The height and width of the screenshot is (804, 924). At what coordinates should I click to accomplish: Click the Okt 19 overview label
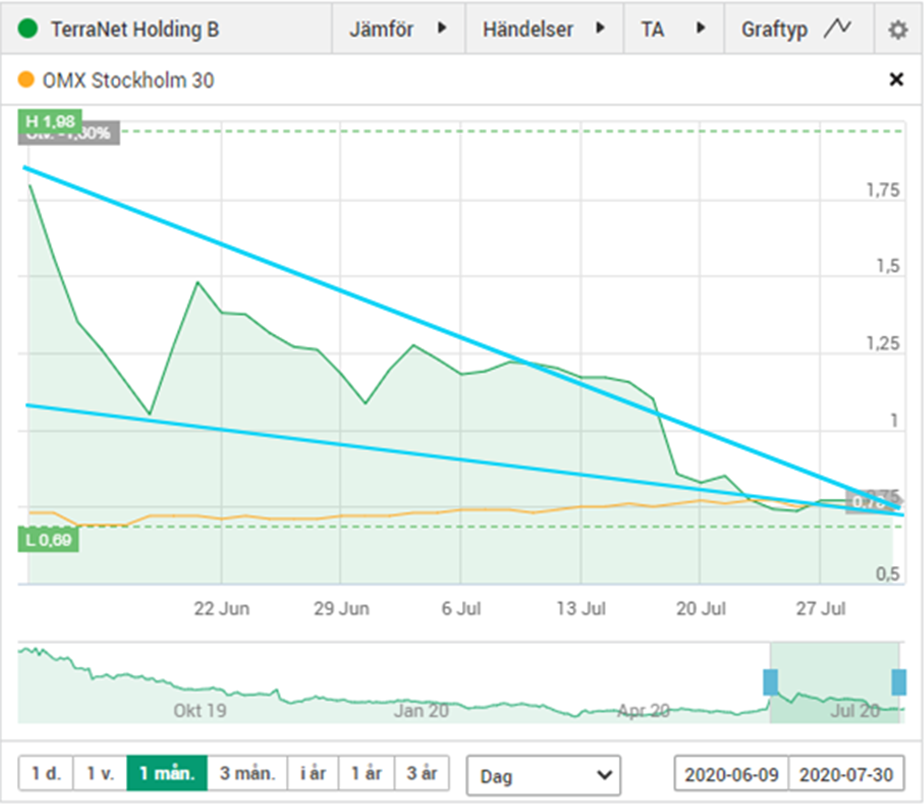pyautogui.click(x=200, y=710)
